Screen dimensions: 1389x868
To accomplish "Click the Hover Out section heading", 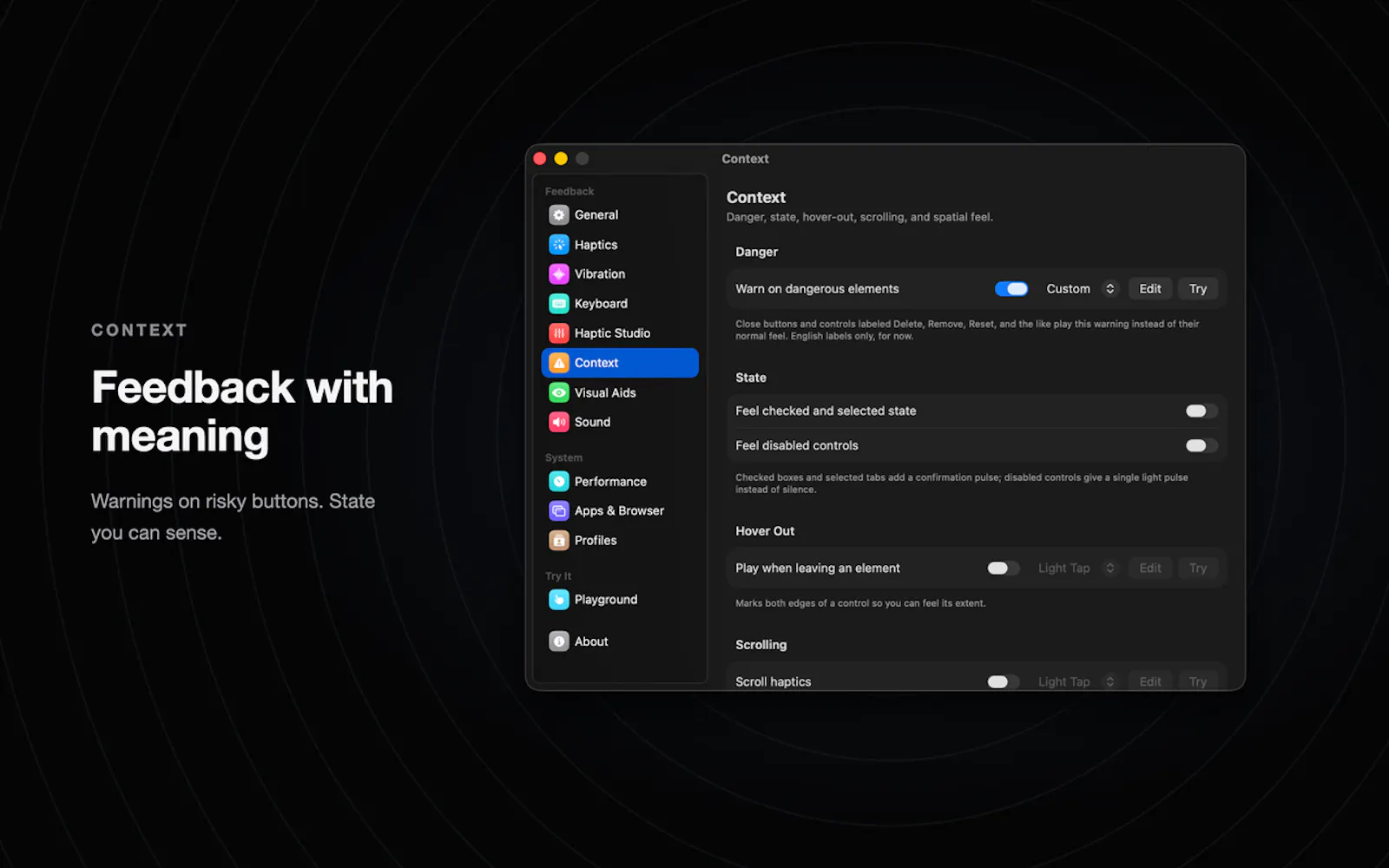I will 765,531.
